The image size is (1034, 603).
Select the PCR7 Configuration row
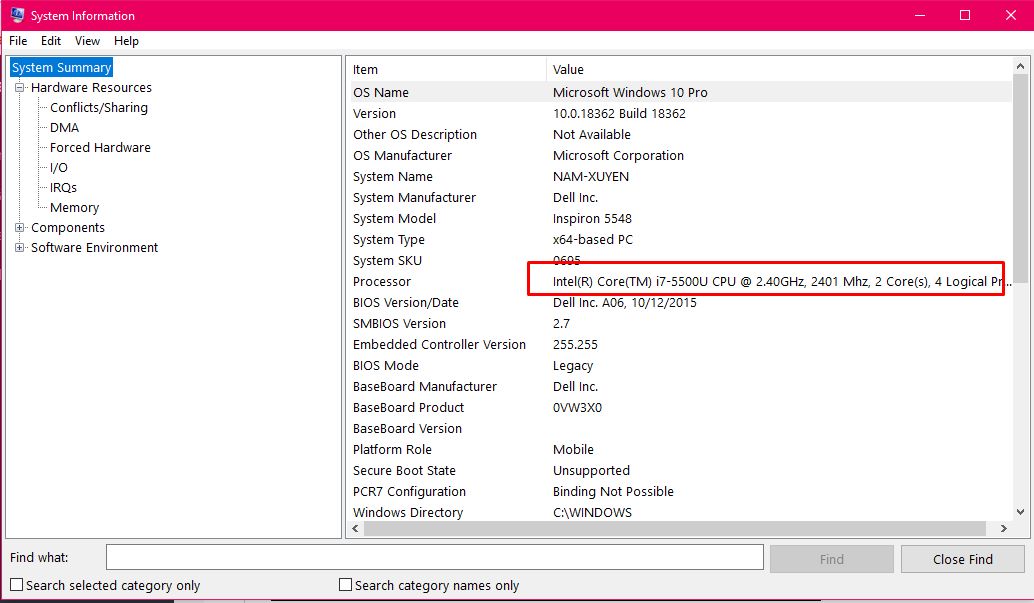click(679, 492)
